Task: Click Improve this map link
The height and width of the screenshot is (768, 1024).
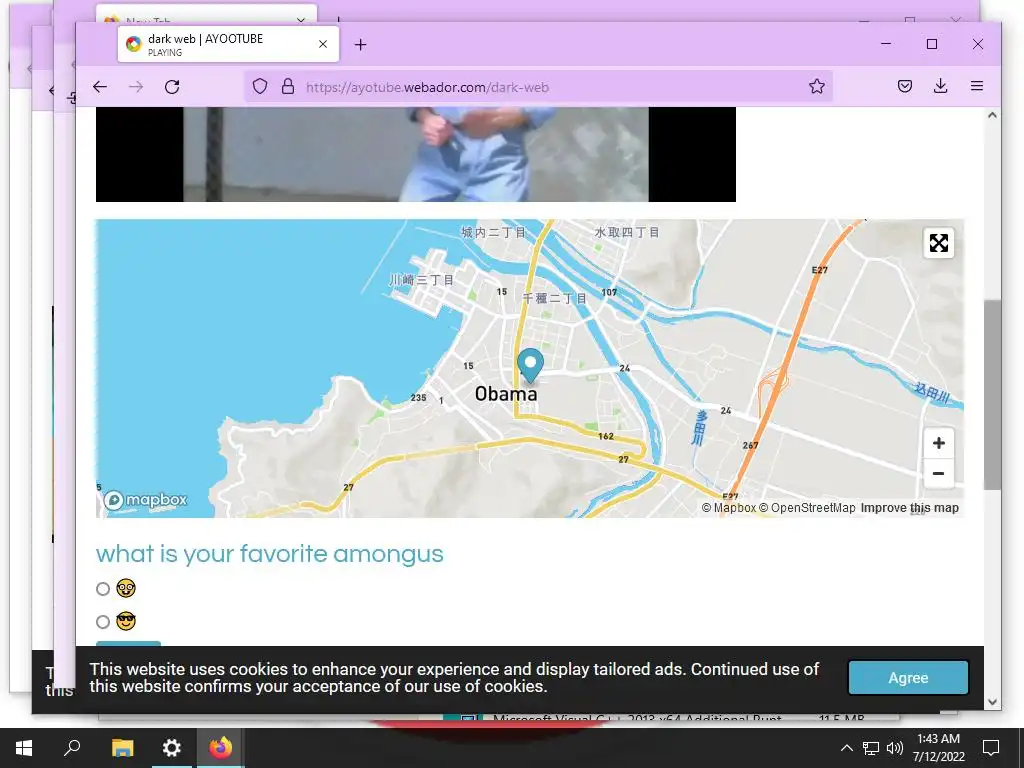Action: coord(909,508)
